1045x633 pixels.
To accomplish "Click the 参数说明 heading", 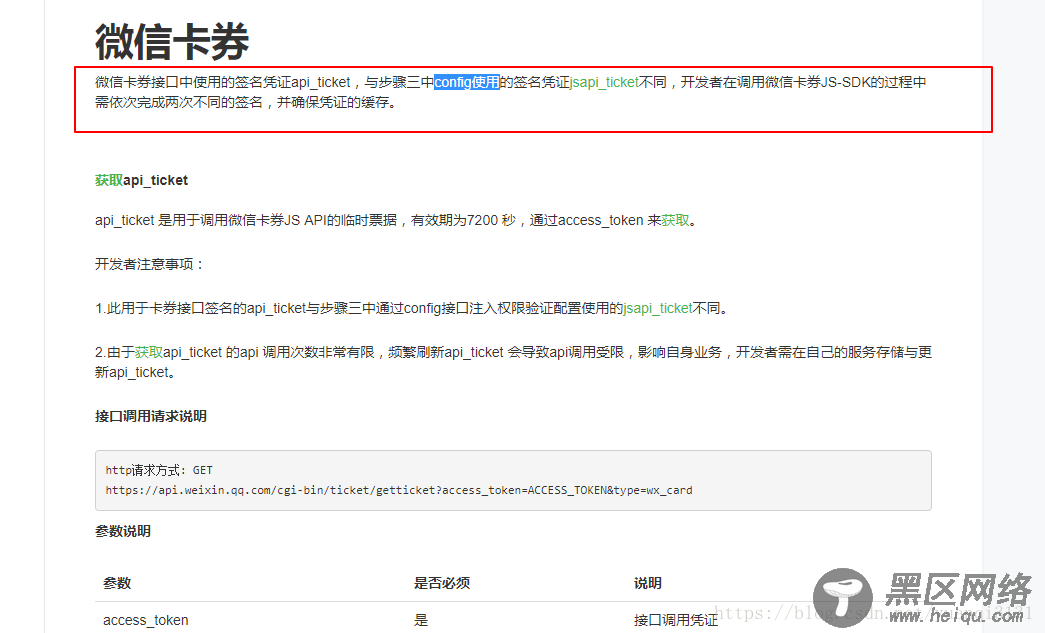I will 123,532.
